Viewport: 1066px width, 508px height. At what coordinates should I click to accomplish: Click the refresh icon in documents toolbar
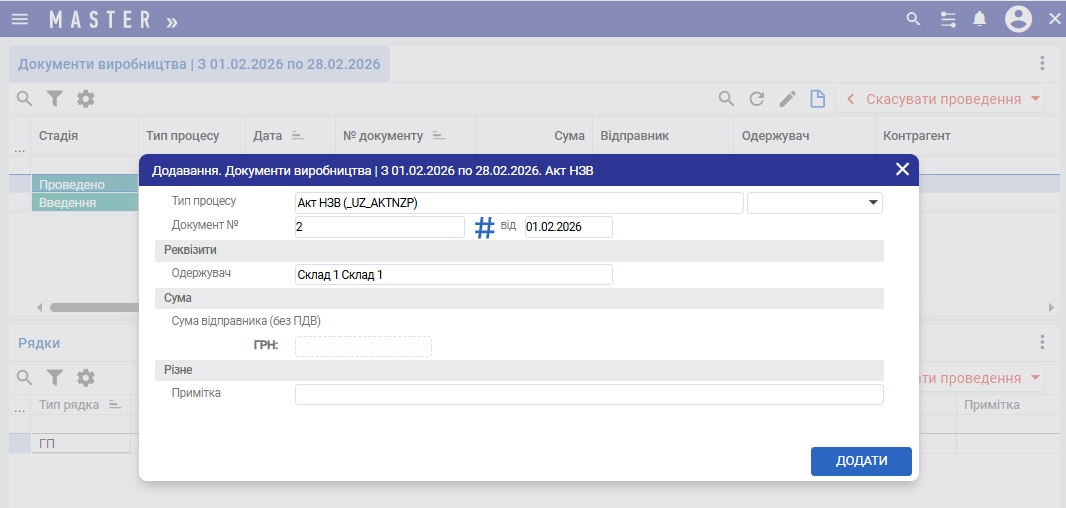tap(757, 99)
